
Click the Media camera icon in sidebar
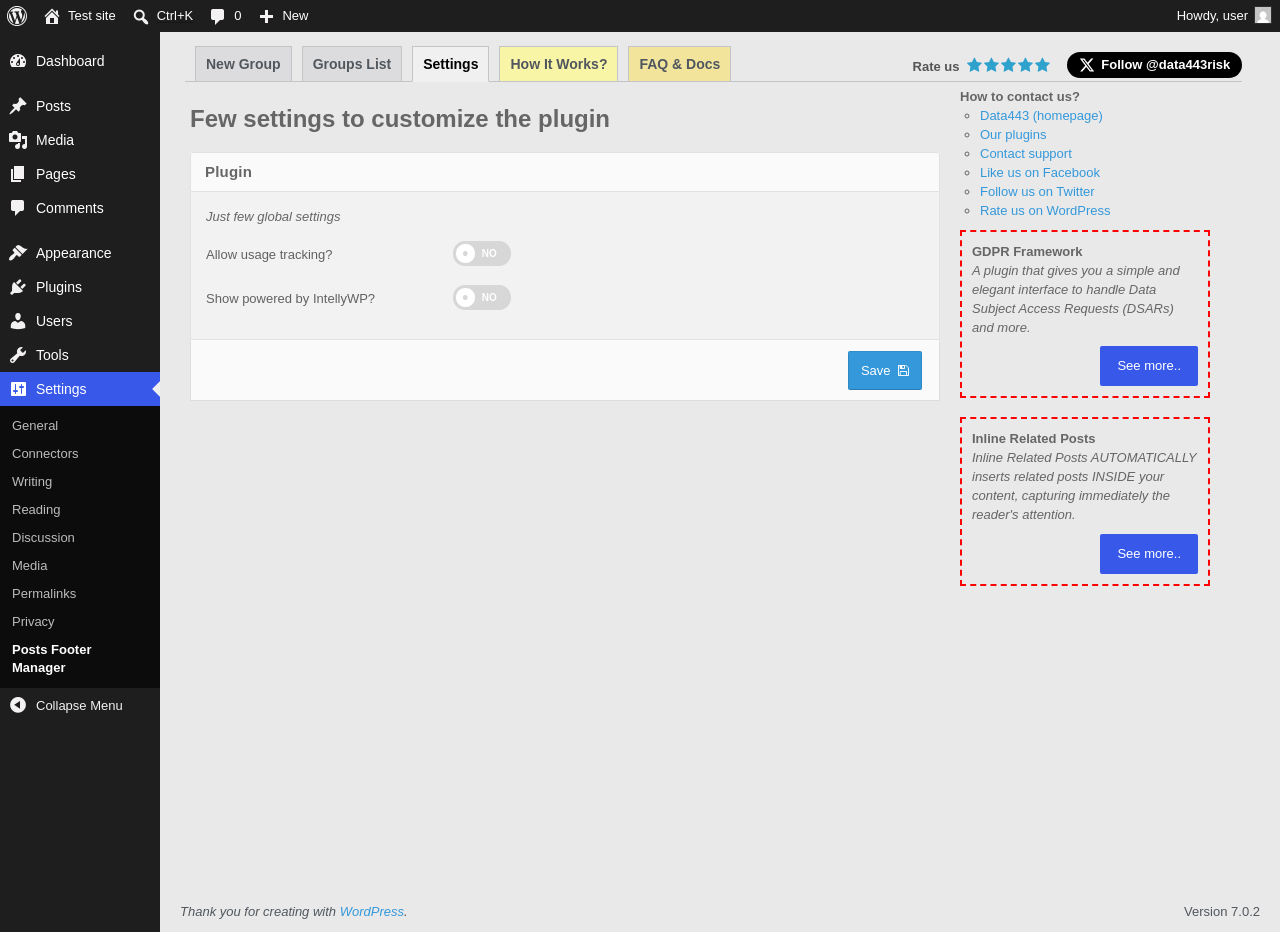18,140
